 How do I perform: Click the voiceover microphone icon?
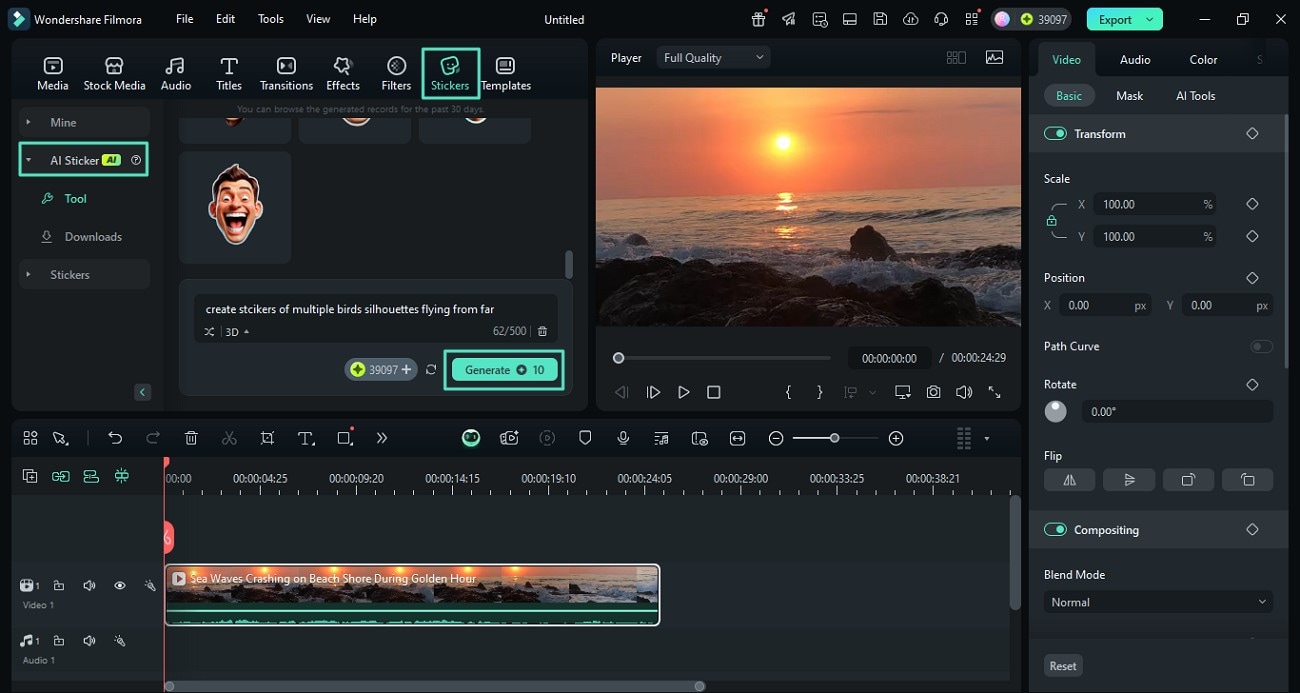[x=623, y=438]
